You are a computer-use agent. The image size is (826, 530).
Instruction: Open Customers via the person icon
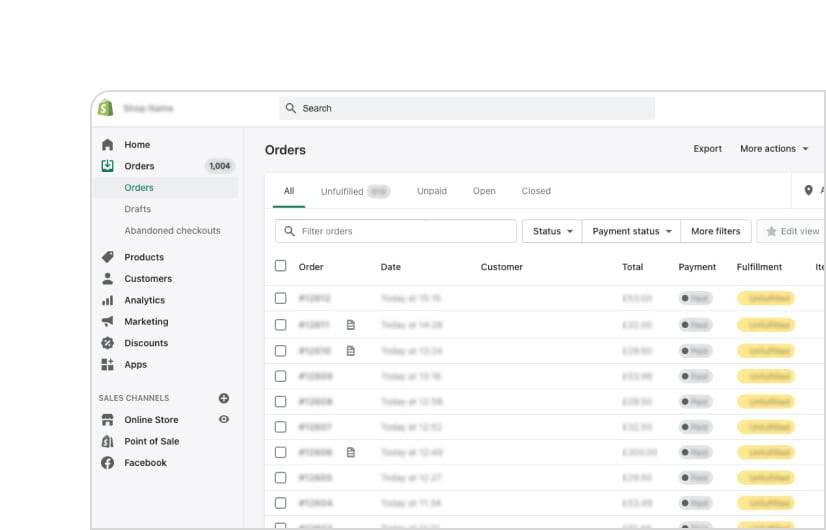[x=108, y=279]
